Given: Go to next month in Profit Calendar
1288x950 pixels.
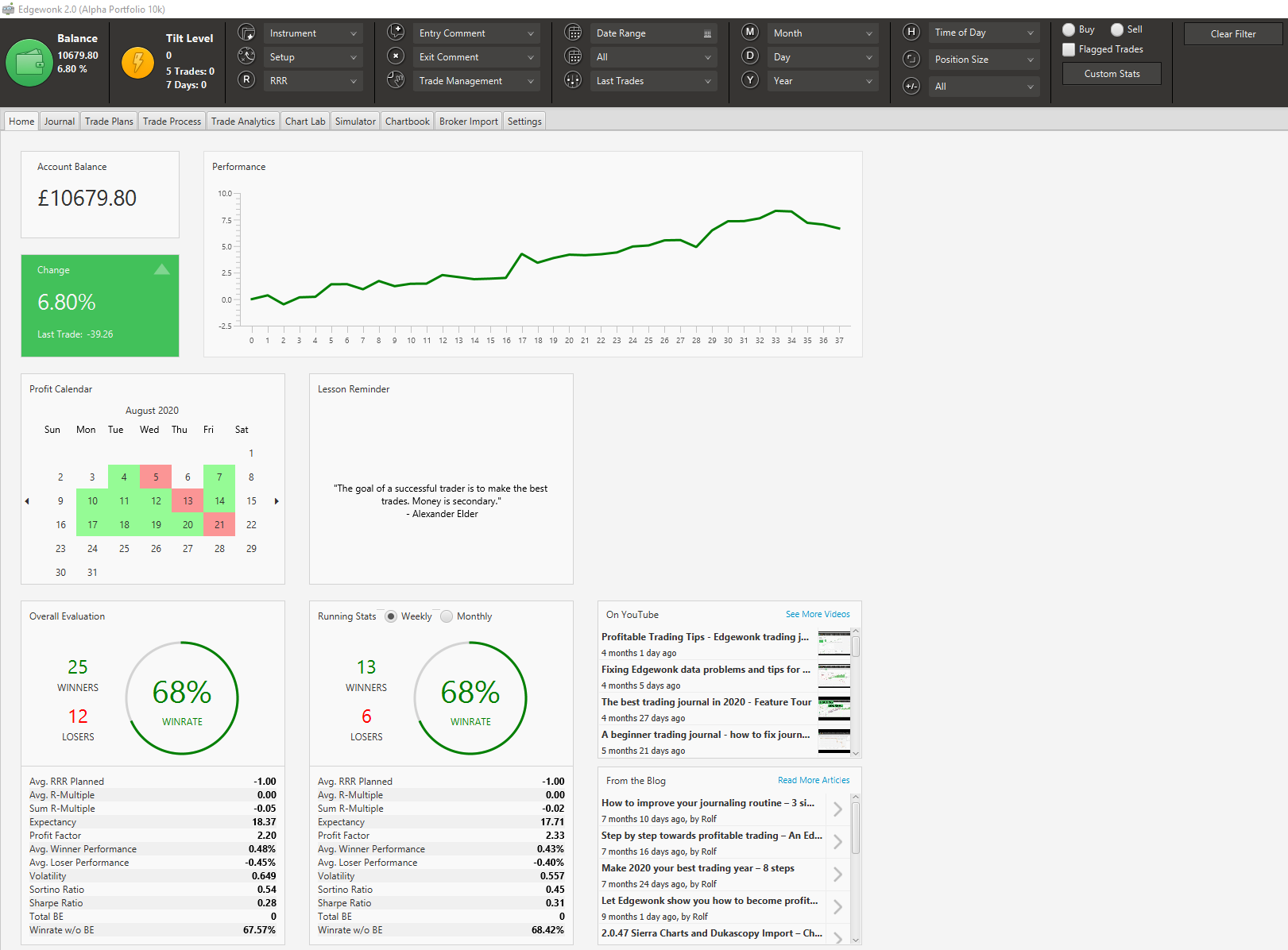Looking at the screenshot, I should (x=277, y=501).
